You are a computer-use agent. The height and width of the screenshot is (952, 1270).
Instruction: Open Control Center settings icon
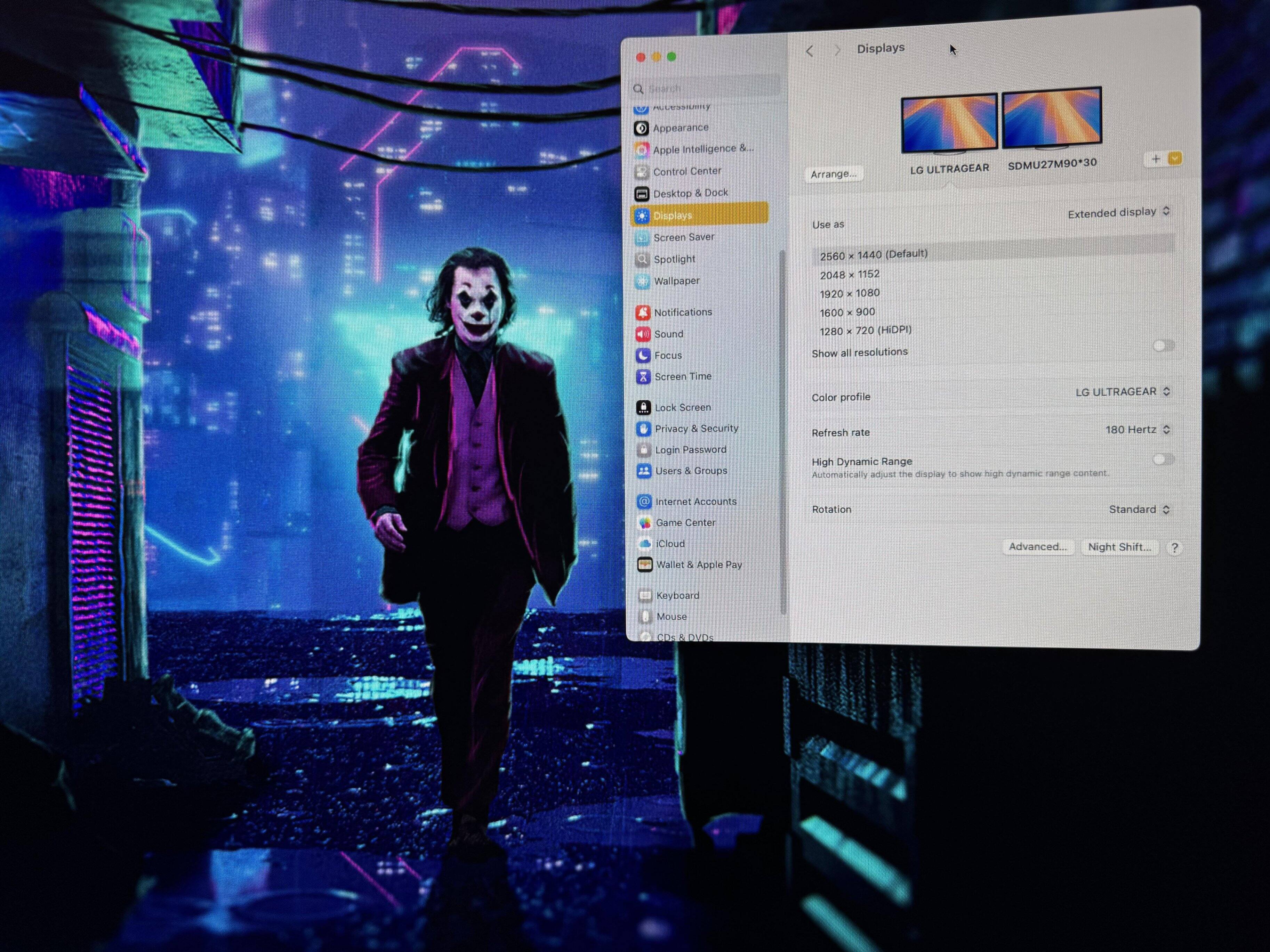[x=642, y=172]
